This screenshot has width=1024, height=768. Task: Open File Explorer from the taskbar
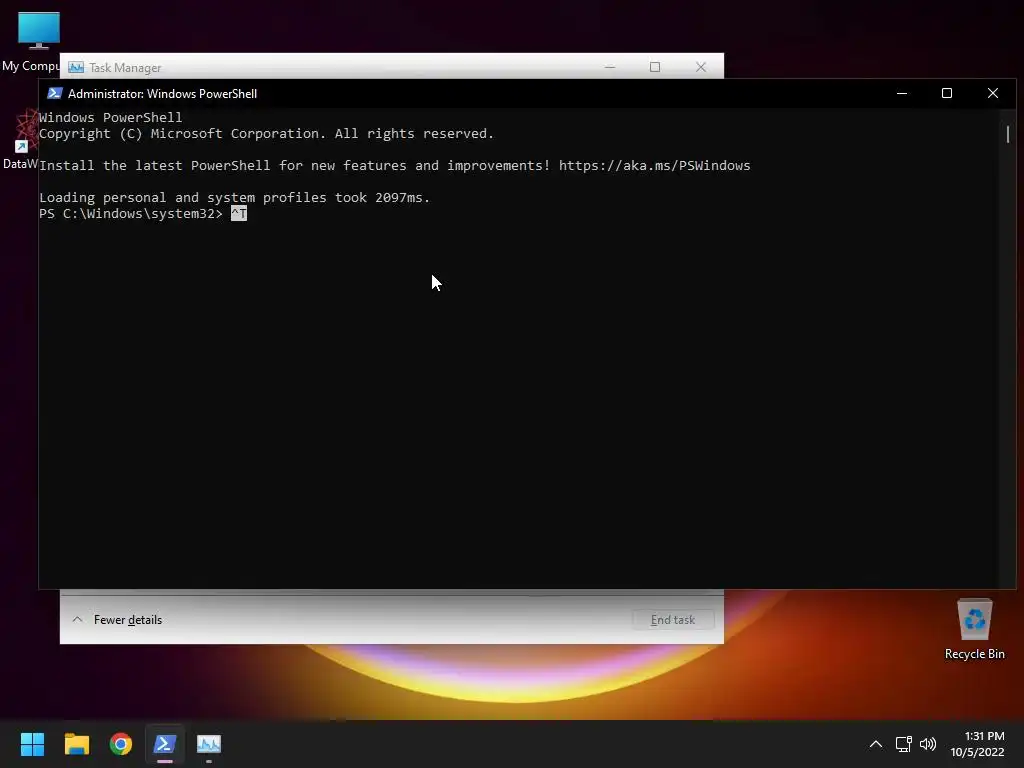pos(76,744)
